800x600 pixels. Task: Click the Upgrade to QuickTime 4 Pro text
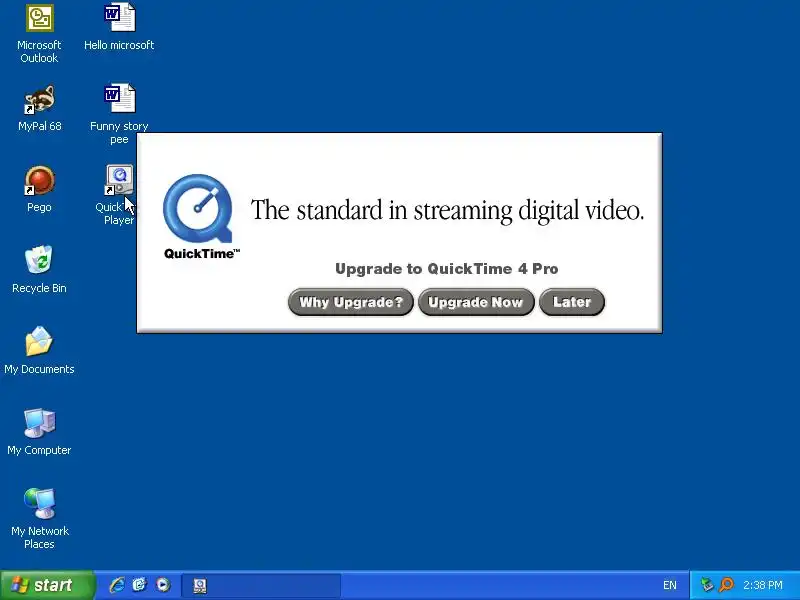click(x=446, y=269)
